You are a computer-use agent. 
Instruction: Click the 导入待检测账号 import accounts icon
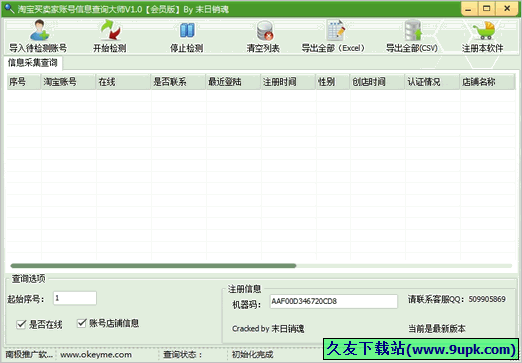(39, 29)
